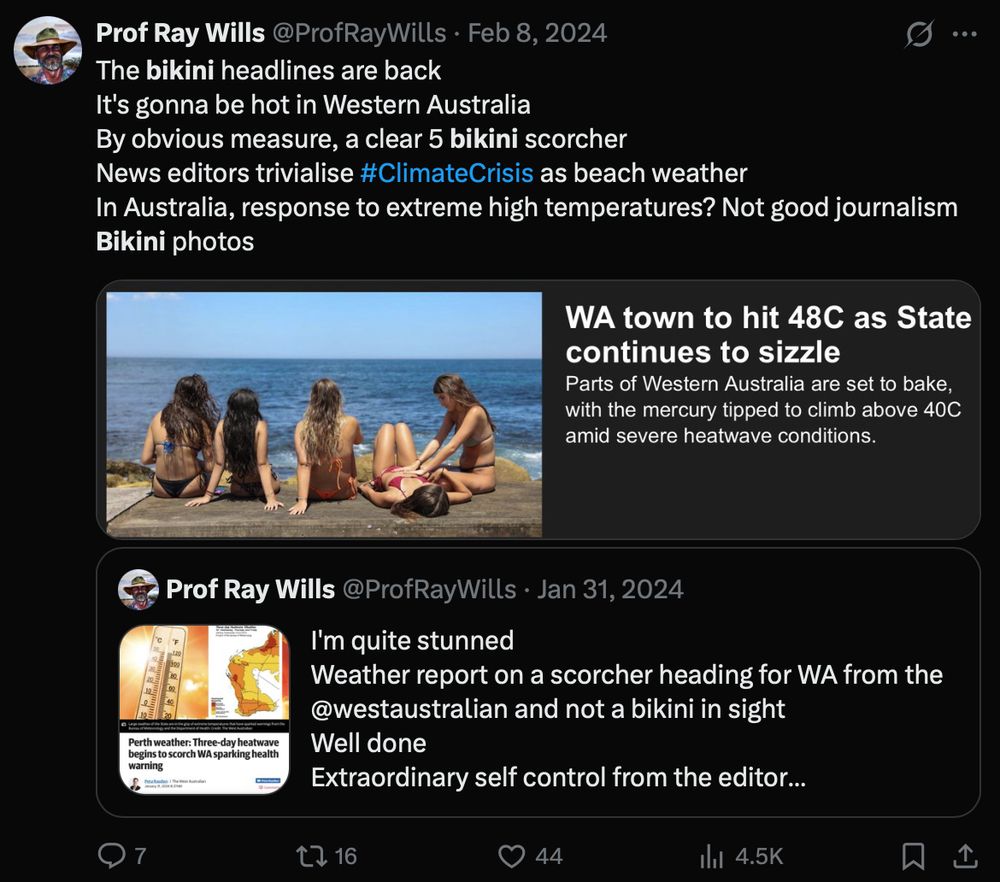
Task: Open the bookmark icon next to share
Action: pos(915,856)
